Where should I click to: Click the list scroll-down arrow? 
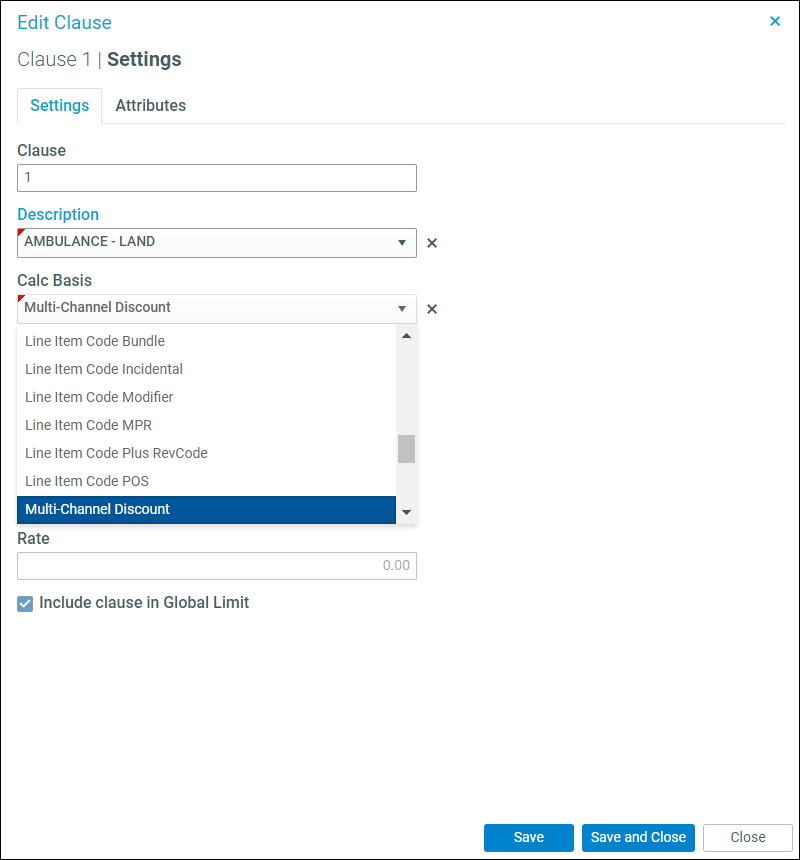coord(406,512)
